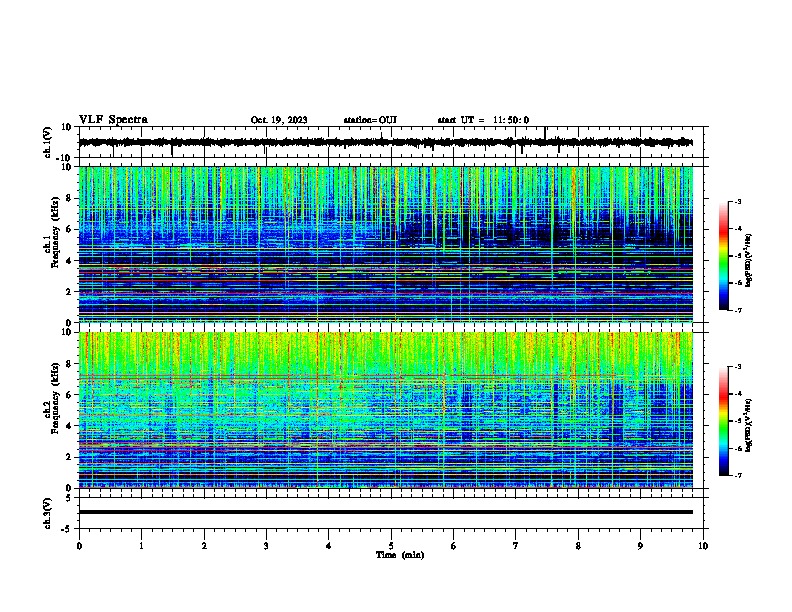The height and width of the screenshot is (612, 792).
Task: Click the "station=OUI" label
Action: click(x=370, y=120)
